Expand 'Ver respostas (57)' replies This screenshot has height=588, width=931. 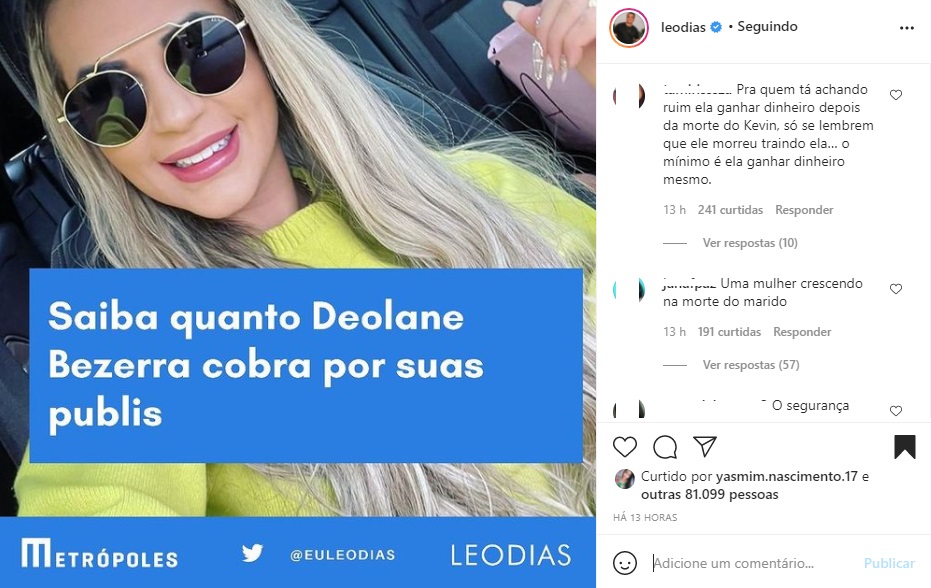751,365
